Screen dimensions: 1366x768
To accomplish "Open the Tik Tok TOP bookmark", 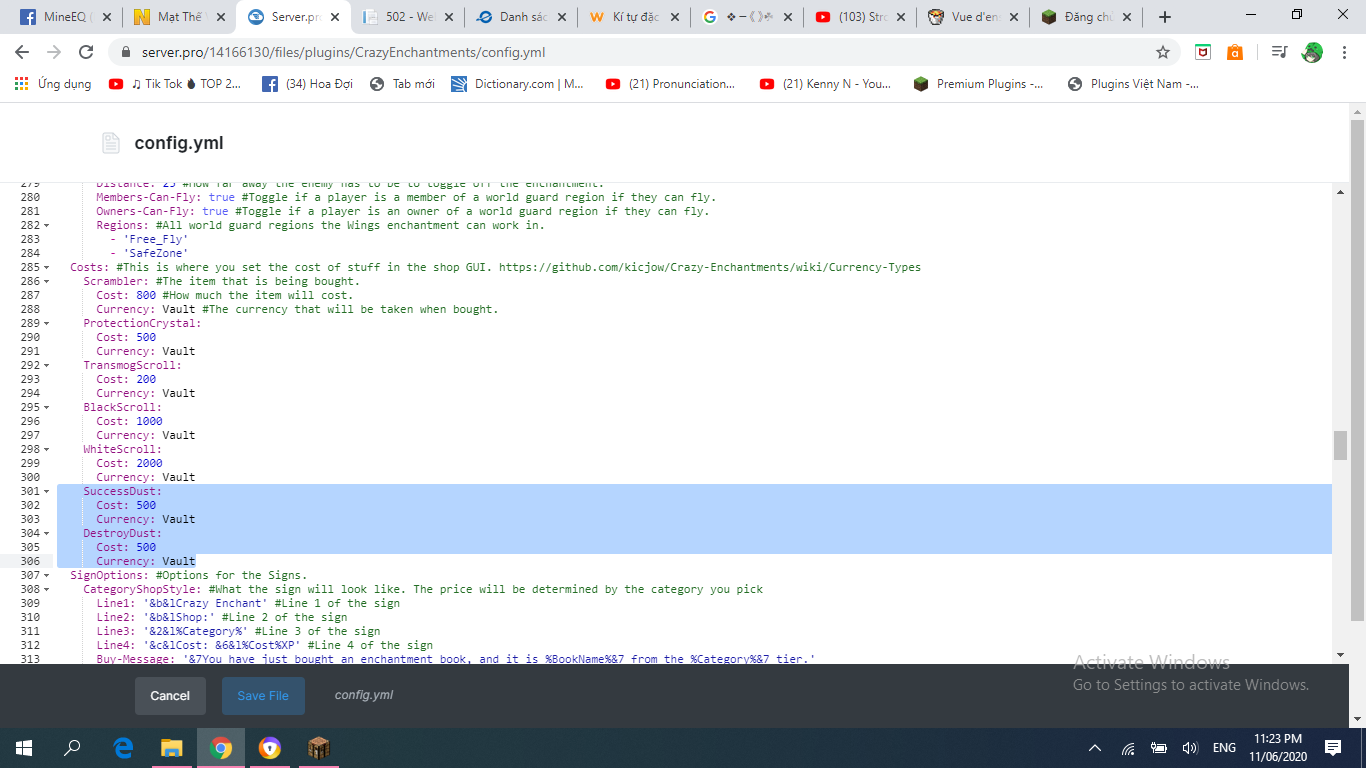I will (x=175, y=84).
